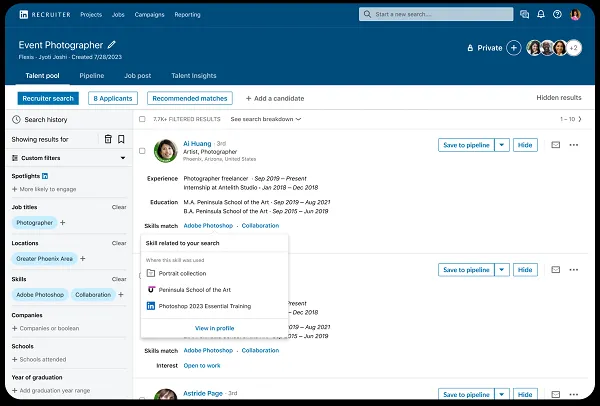Expand See search breakdown

coord(266,119)
